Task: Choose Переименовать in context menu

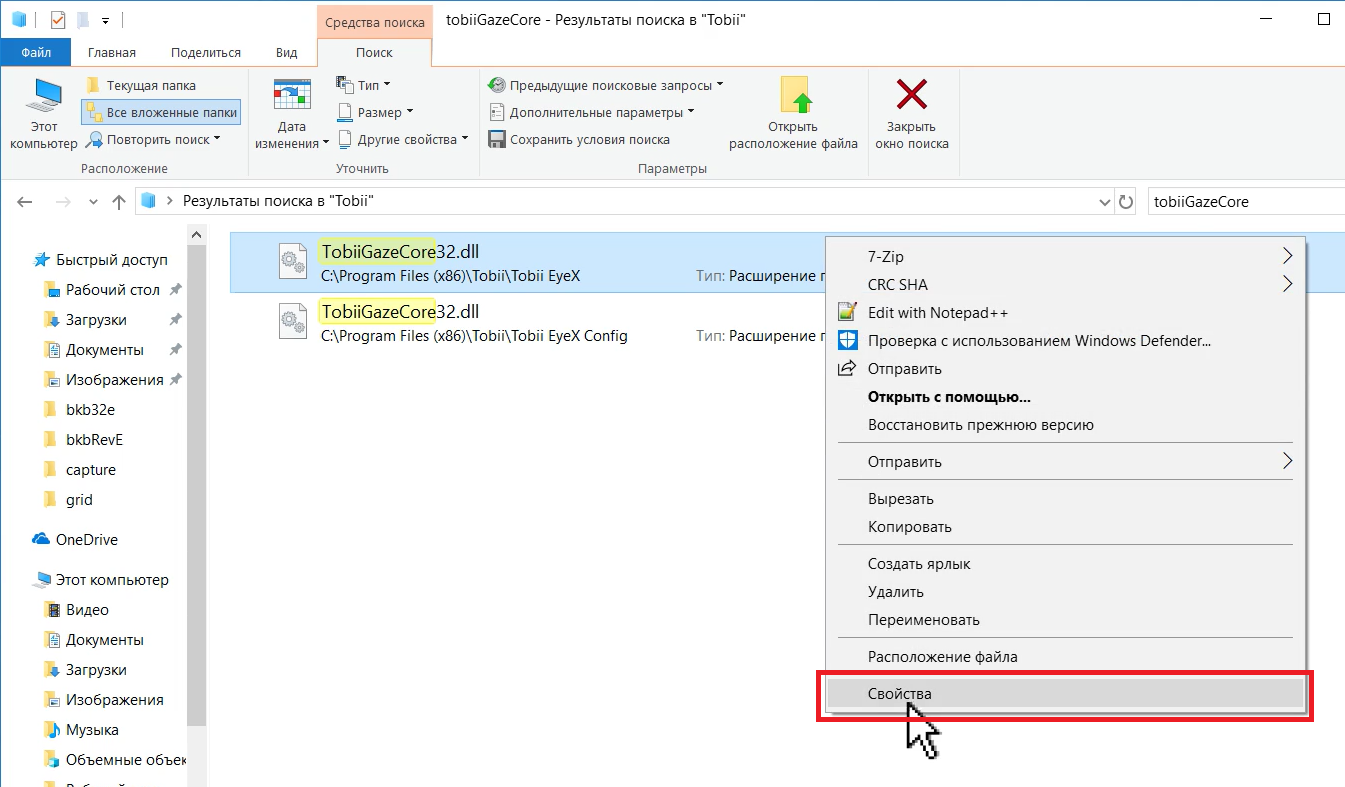Action: click(1067, 620)
